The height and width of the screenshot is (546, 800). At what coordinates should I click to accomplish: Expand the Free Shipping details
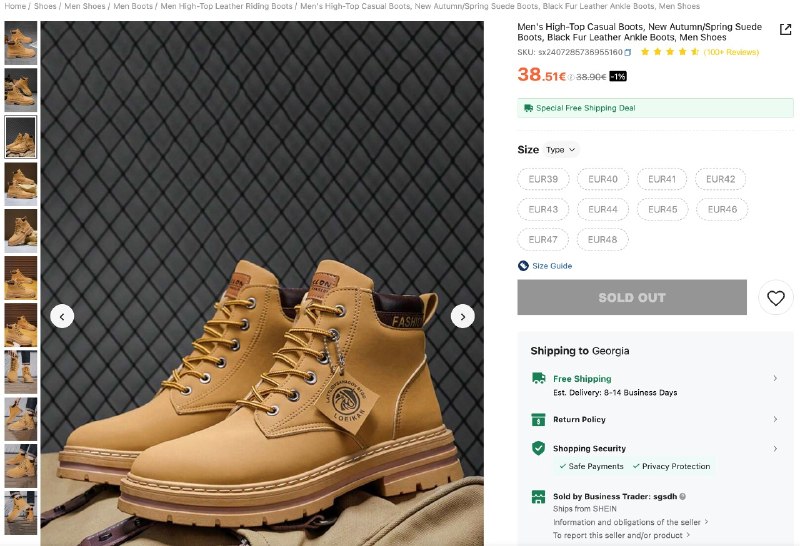[775, 379]
